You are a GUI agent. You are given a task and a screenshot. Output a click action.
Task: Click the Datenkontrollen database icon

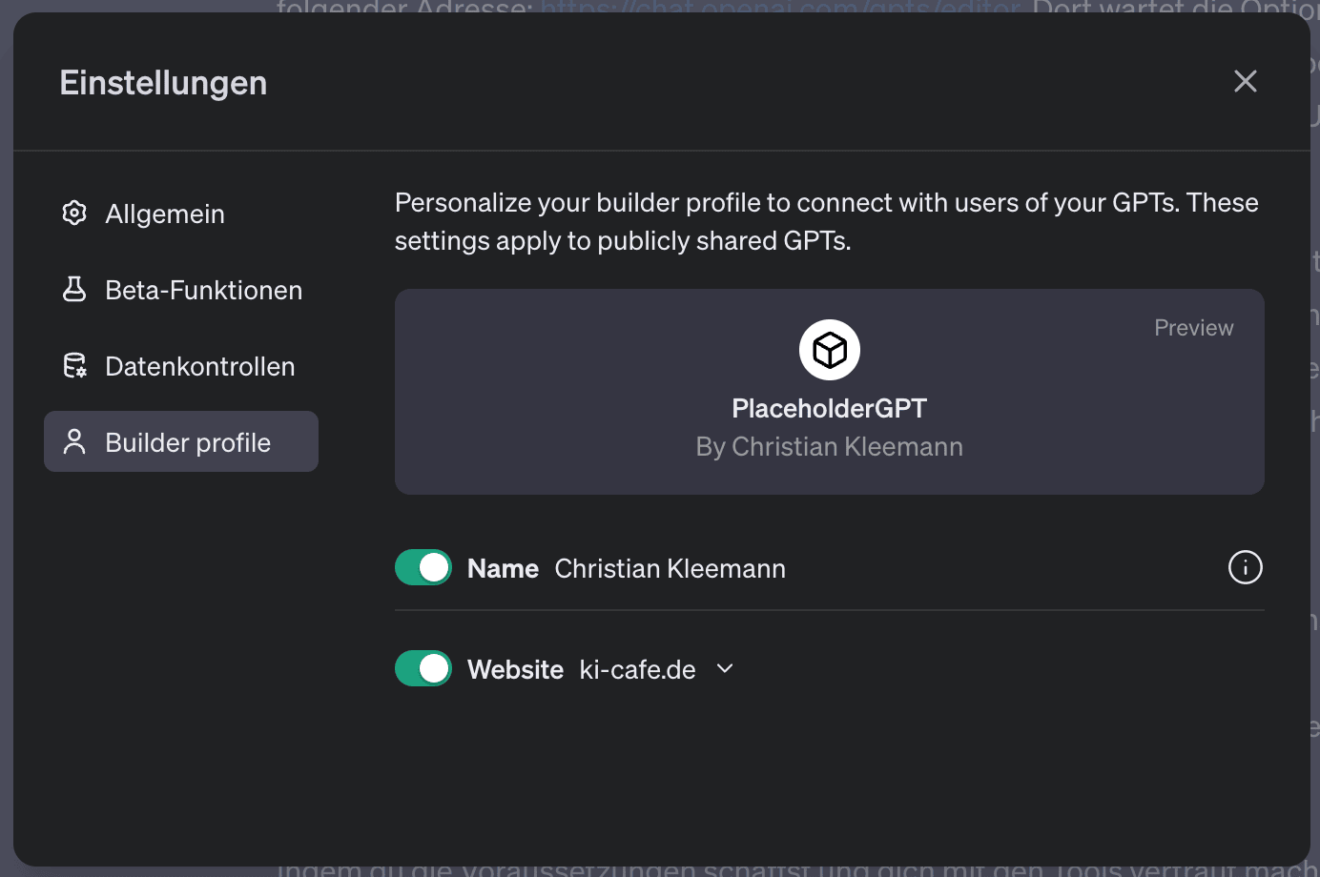(x=74, y=365)
